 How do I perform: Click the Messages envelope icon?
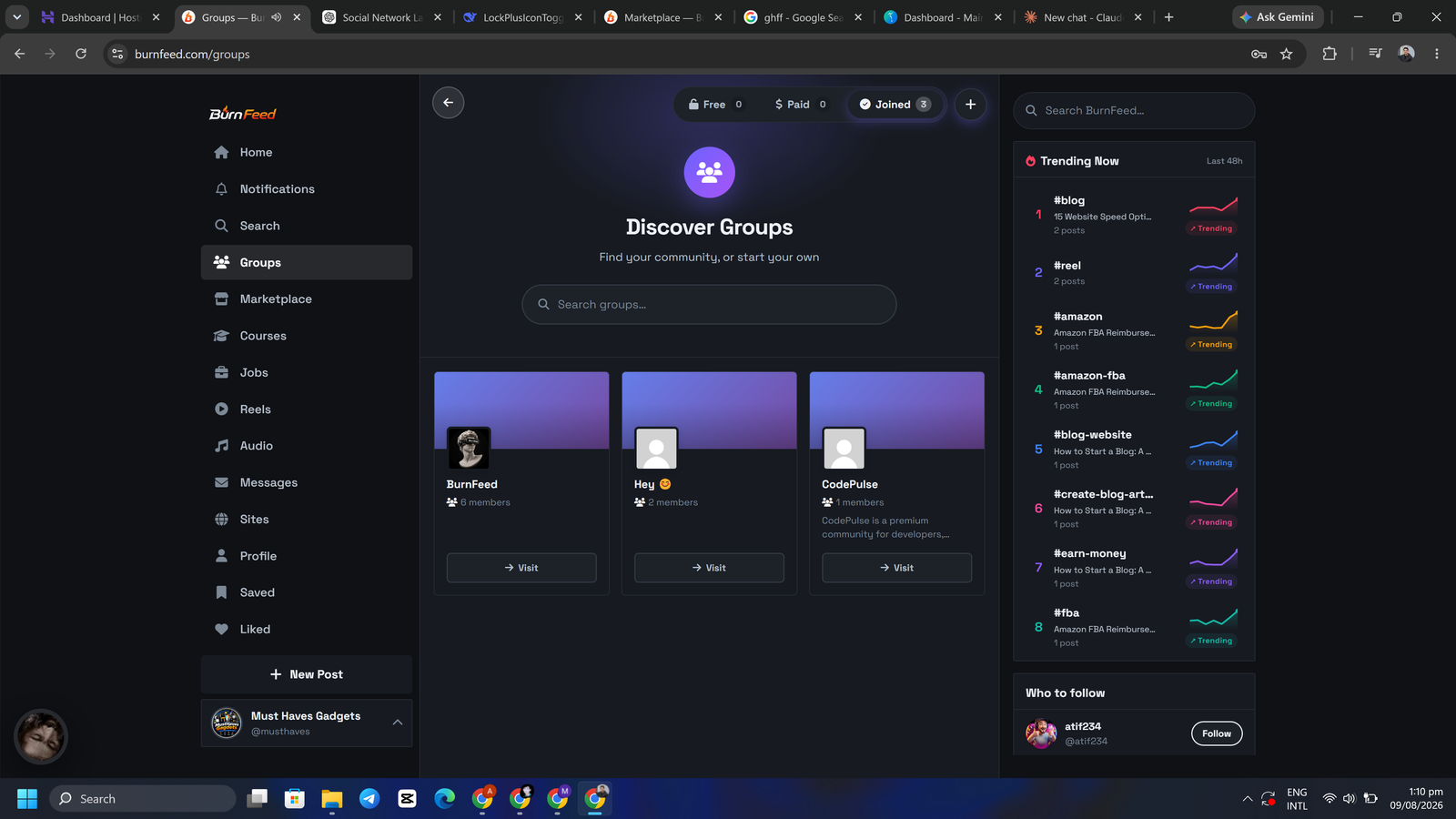[221, 482]
